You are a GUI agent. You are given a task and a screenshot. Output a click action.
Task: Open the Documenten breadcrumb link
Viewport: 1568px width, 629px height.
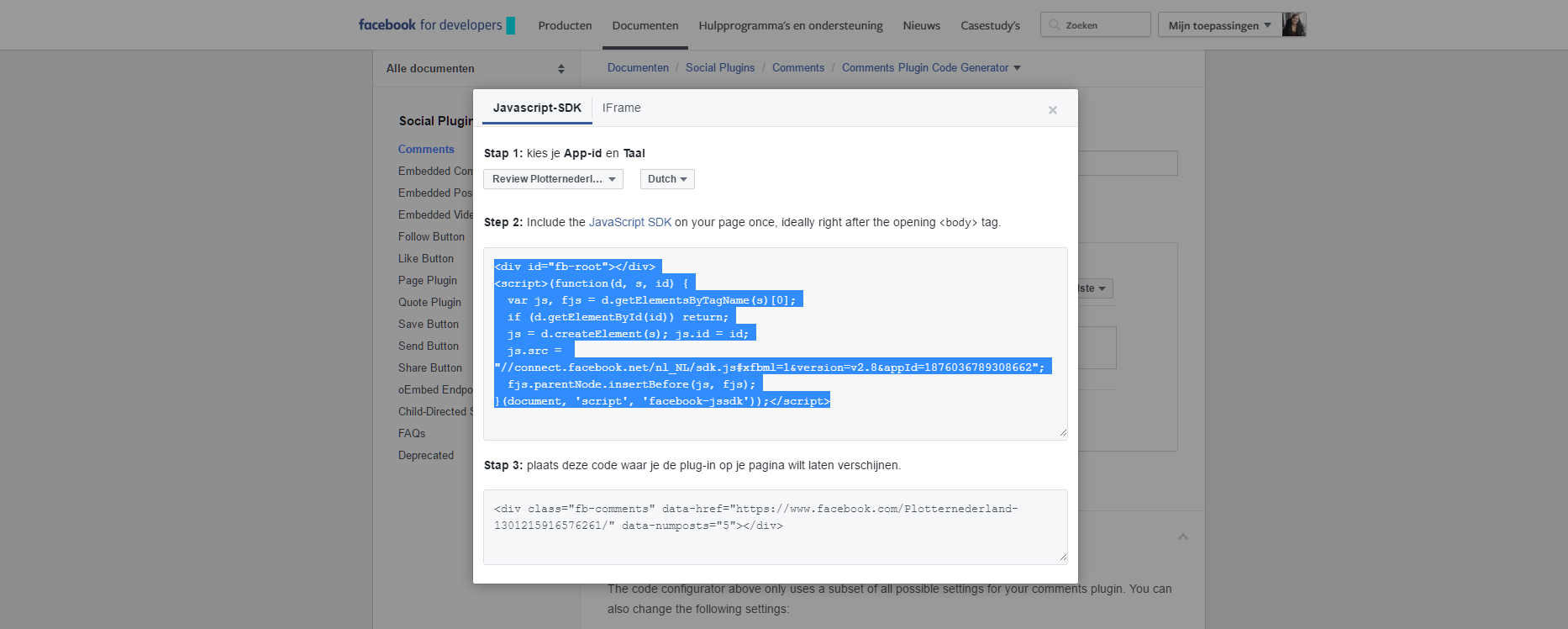click(x=638, y=67)
